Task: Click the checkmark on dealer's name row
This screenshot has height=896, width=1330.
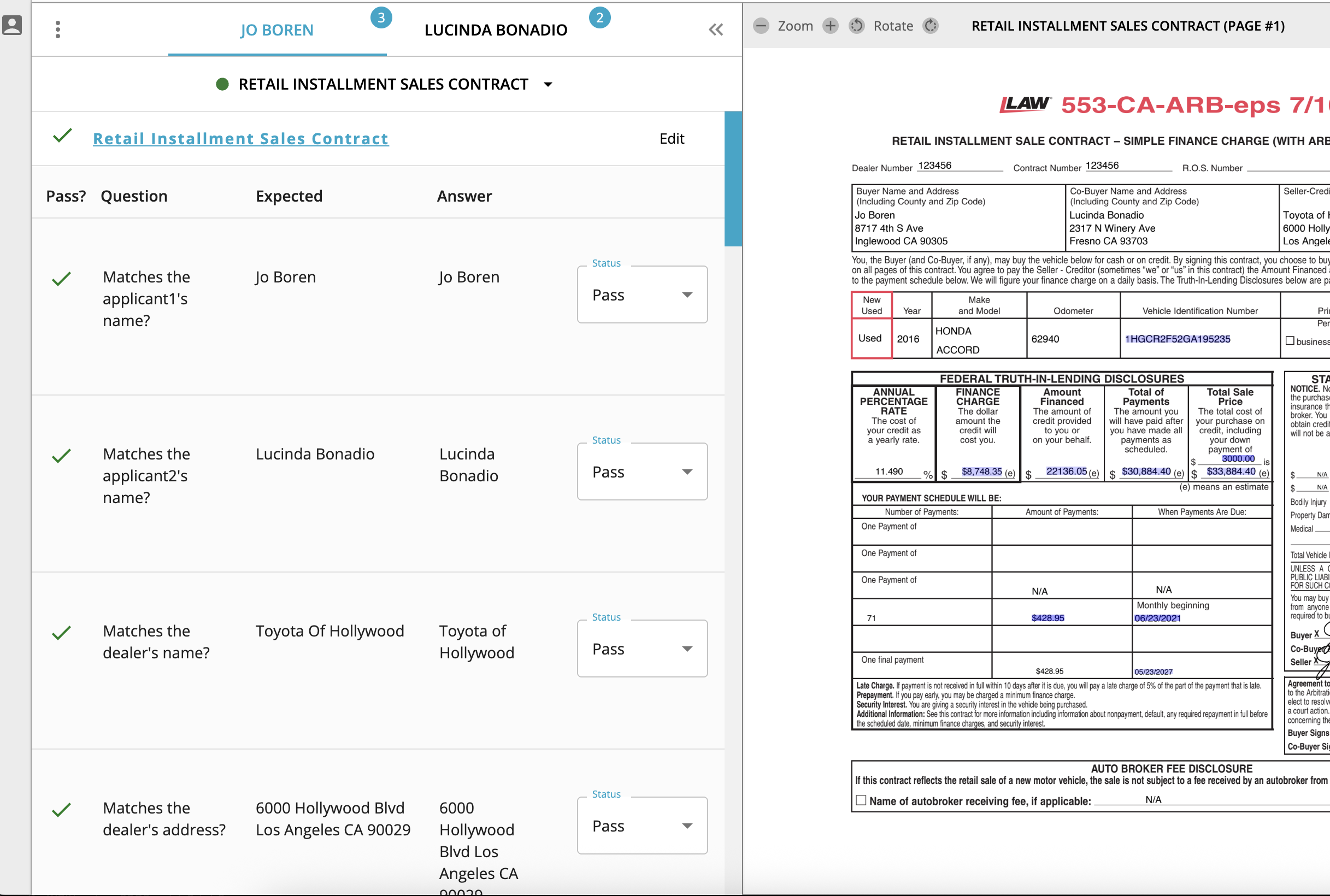Action: pyautogui.click(x=61, y=633)
